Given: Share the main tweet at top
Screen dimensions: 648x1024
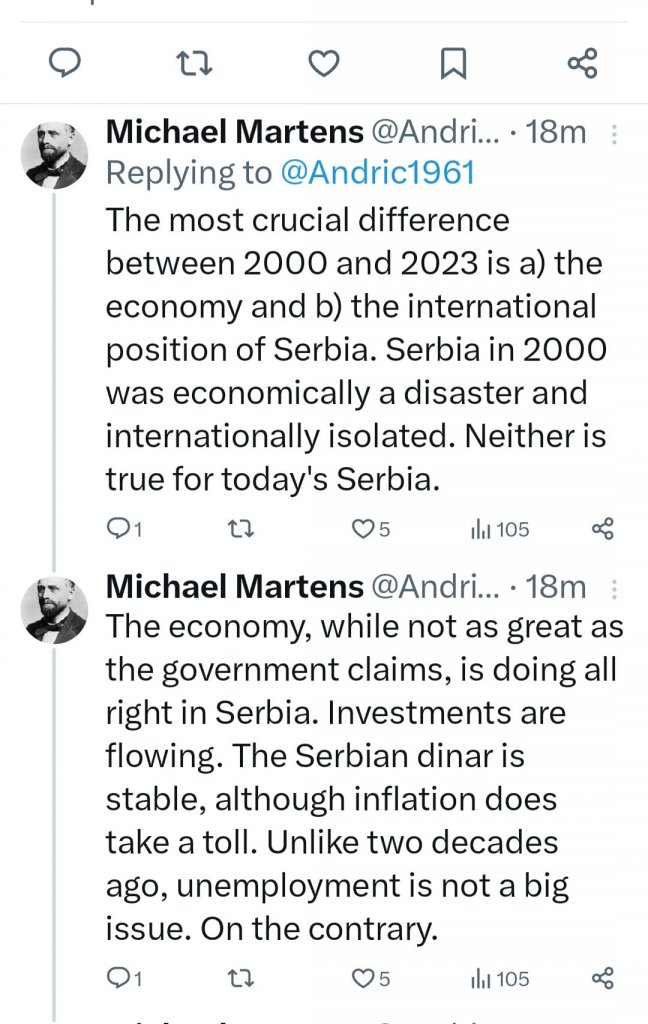Looking at the screenshot, I should (x=582, y=64).
